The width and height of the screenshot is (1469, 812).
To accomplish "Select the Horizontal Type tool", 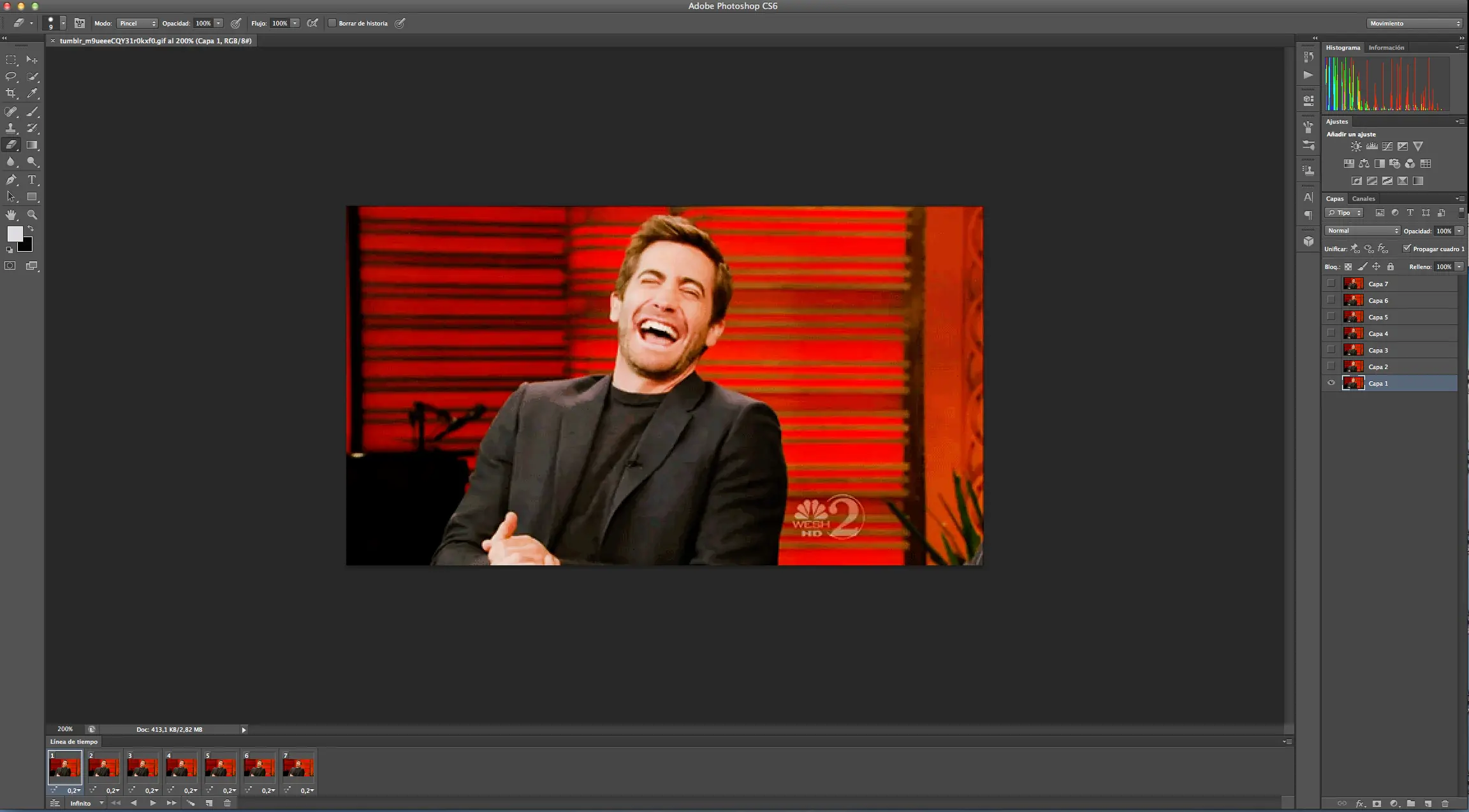I will click(x=32, y=180).
